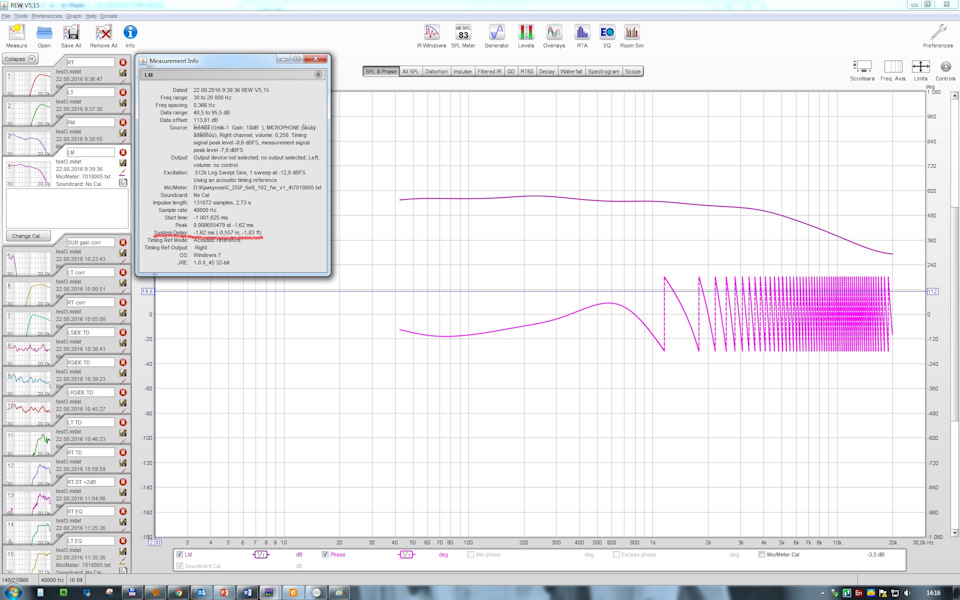Enable the Excess phase checkbox
Image resolution: width=960 pixels, height=600 pixels.
tap(616, 555)
